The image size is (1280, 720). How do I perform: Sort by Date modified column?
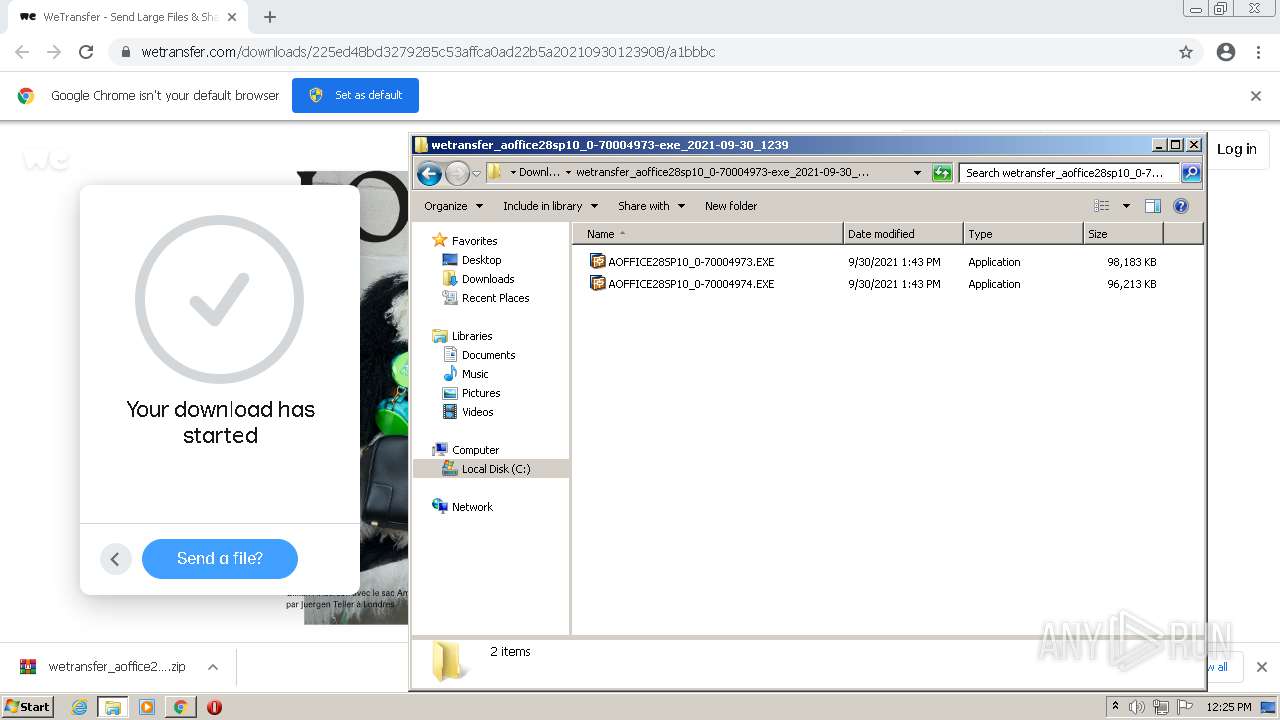click(904, 234)
